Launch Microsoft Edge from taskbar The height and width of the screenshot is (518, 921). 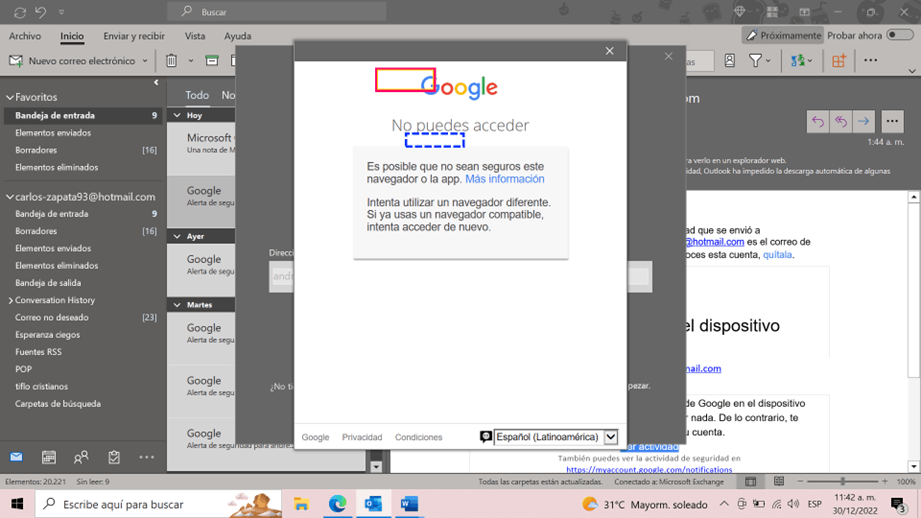pos(337,504)
